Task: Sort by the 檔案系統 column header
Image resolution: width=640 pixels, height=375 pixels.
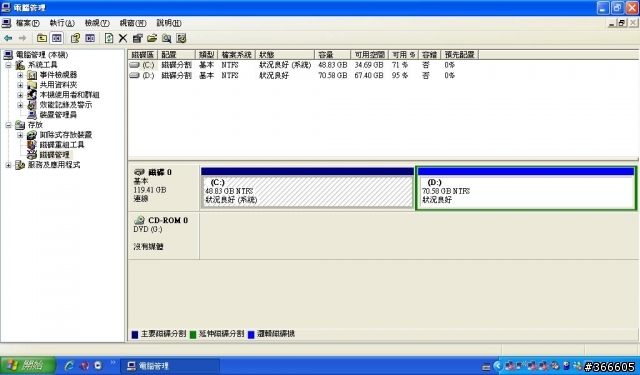Action: coord(237,55)
